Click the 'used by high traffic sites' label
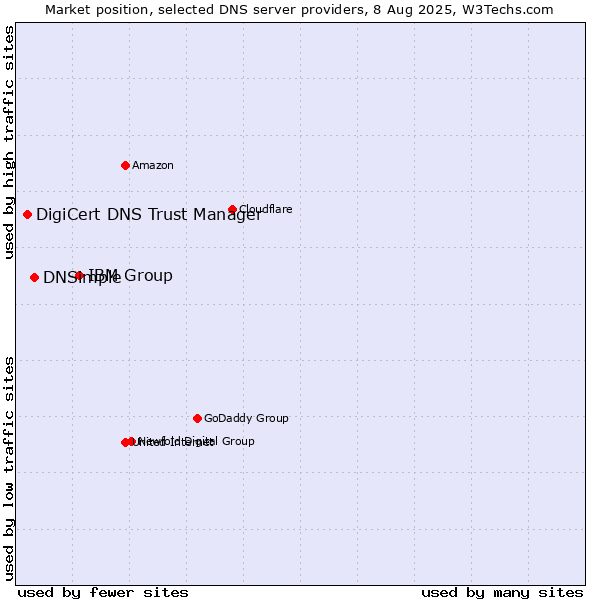 pyautogui.click(x=8, y=142)
